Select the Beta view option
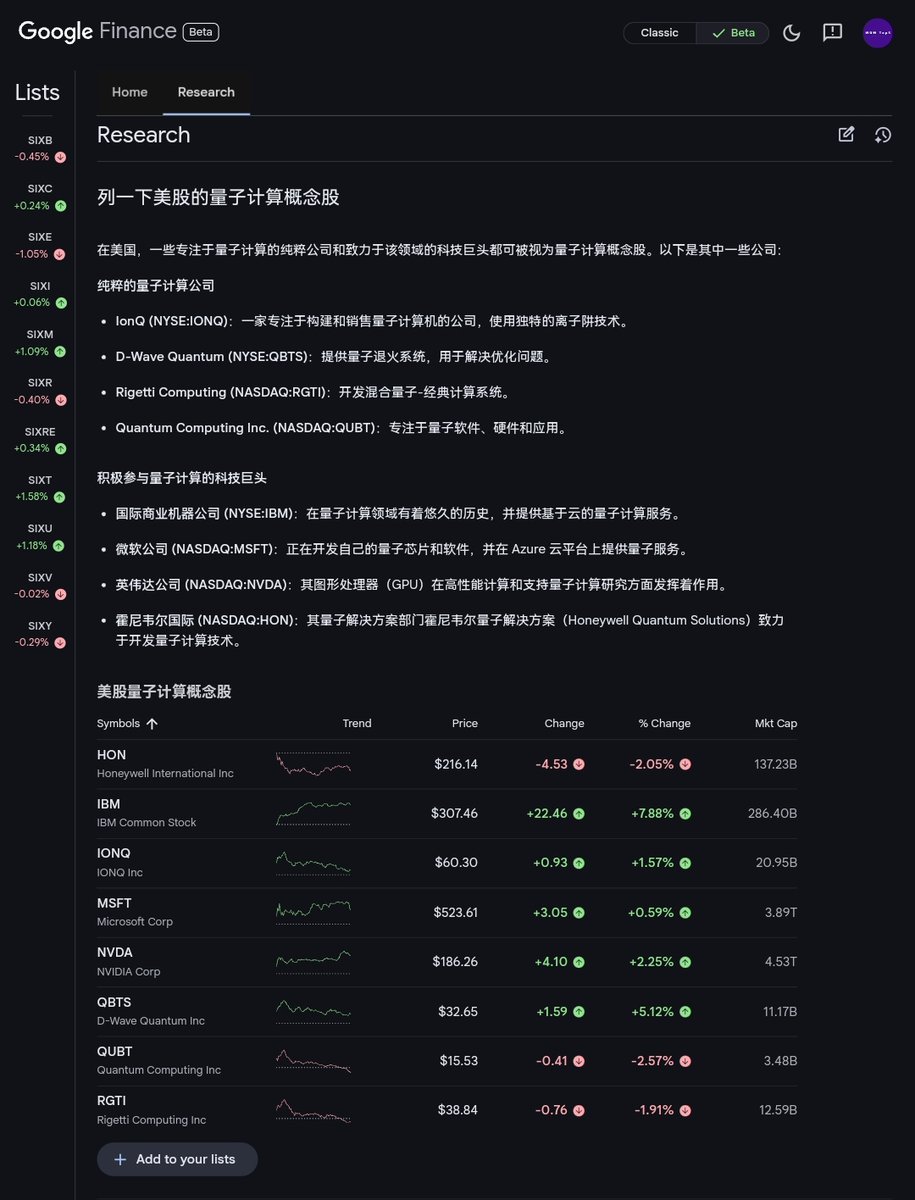 click(733, 33)
